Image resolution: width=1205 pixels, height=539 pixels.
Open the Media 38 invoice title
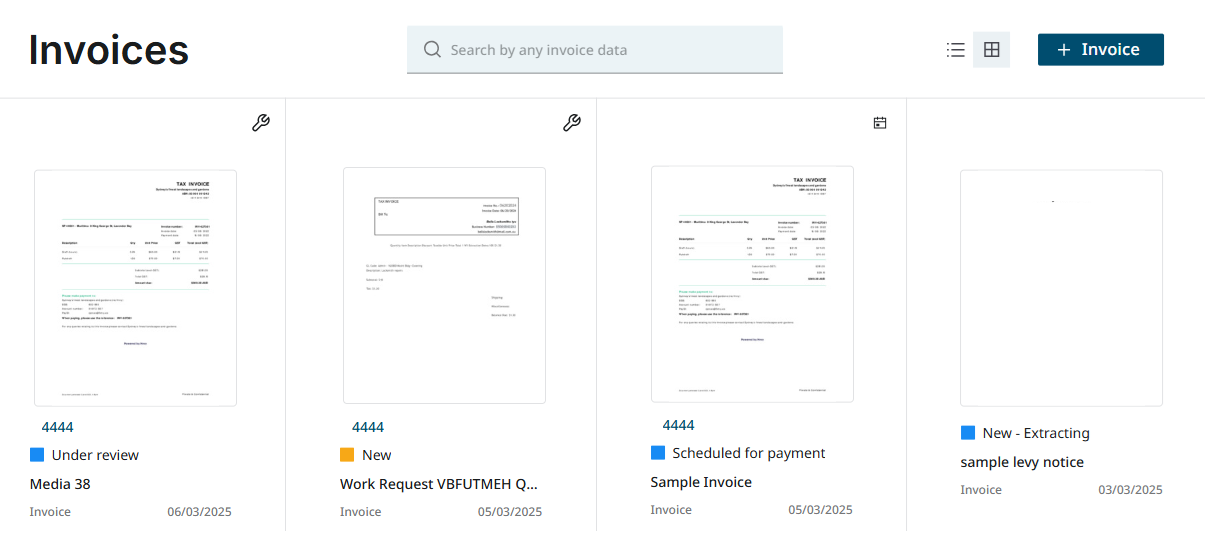click(61, 484)
